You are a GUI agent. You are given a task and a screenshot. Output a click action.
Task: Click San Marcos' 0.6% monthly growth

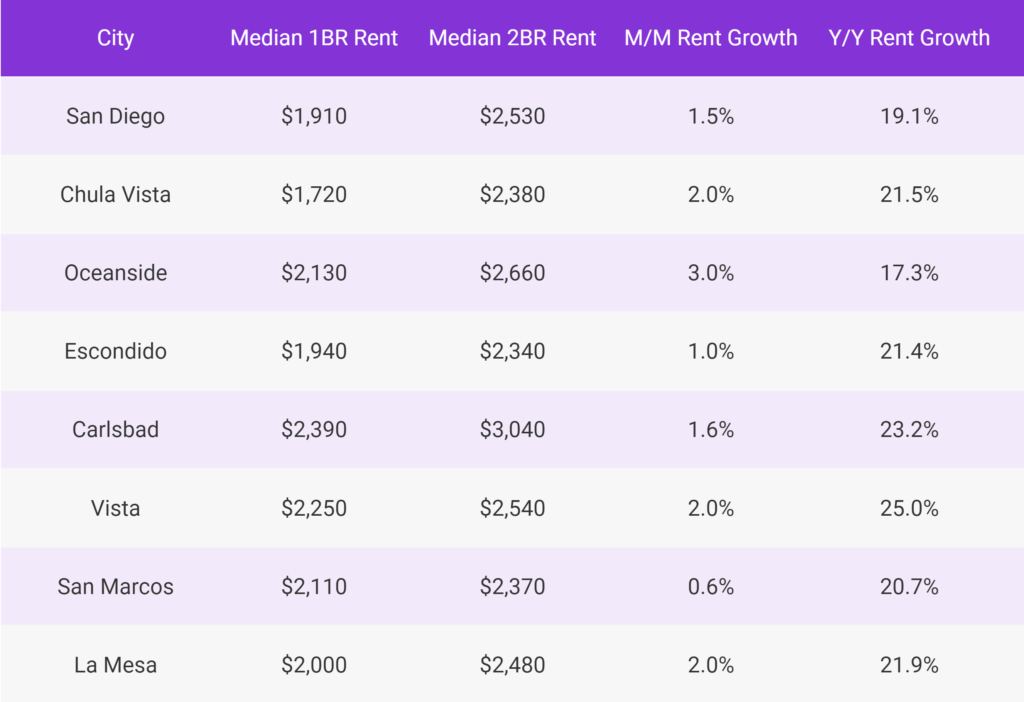(711, 587)
